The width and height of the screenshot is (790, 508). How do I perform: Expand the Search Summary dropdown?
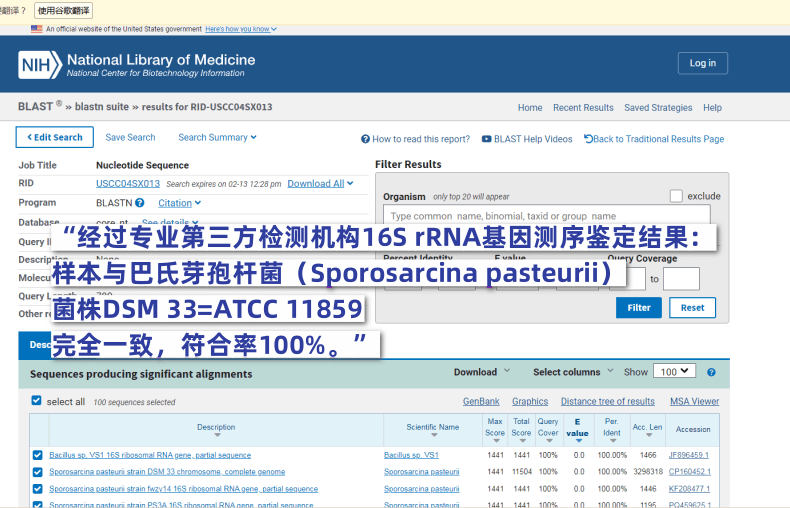pyautogui.click(x=217, y=138)
